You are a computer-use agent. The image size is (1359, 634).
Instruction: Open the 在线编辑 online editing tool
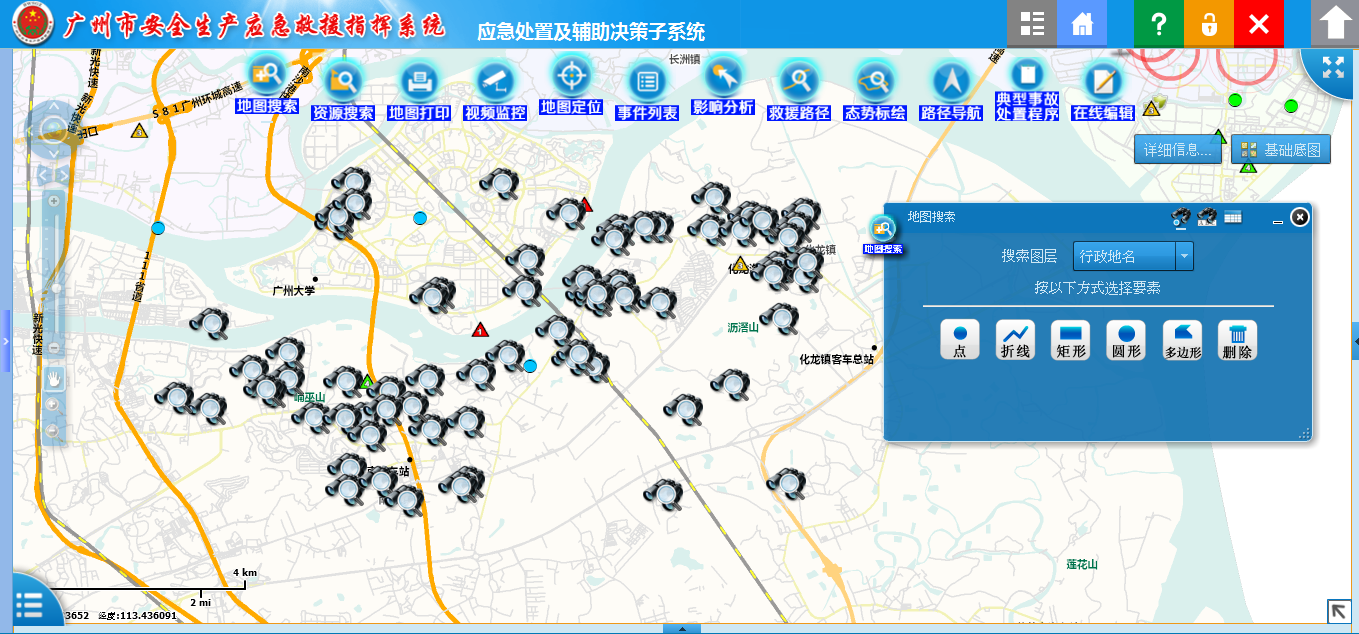[x=1103, y=90]
